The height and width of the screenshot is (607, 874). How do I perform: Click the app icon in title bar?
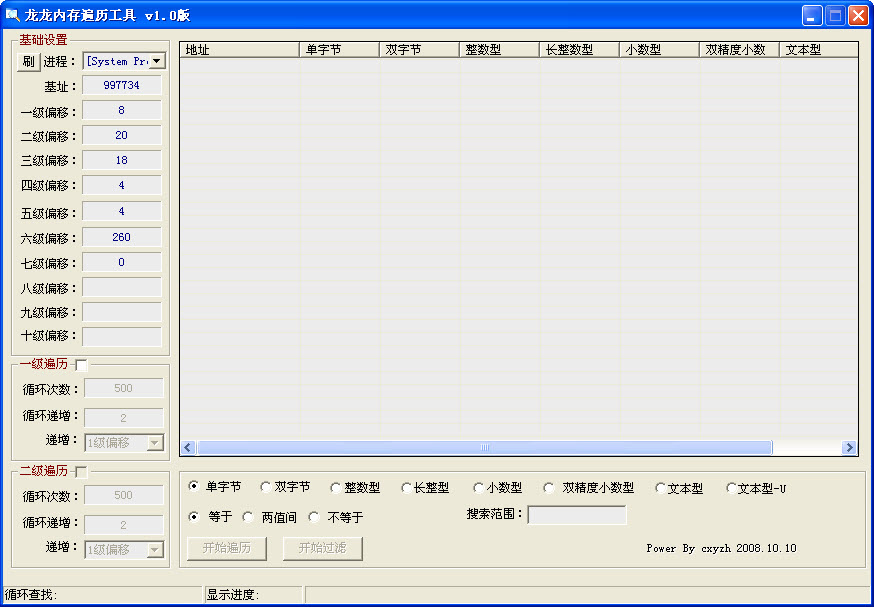click(12, 15)
